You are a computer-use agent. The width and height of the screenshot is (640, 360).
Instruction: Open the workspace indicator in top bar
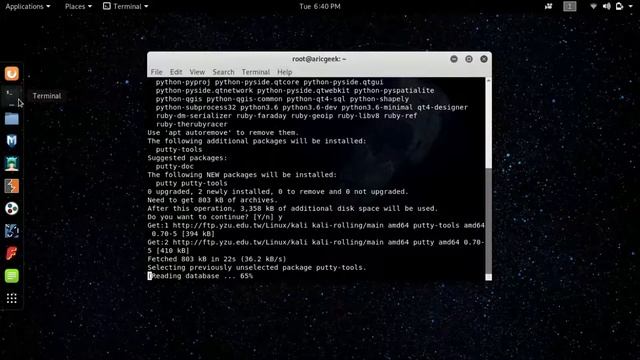570,6
